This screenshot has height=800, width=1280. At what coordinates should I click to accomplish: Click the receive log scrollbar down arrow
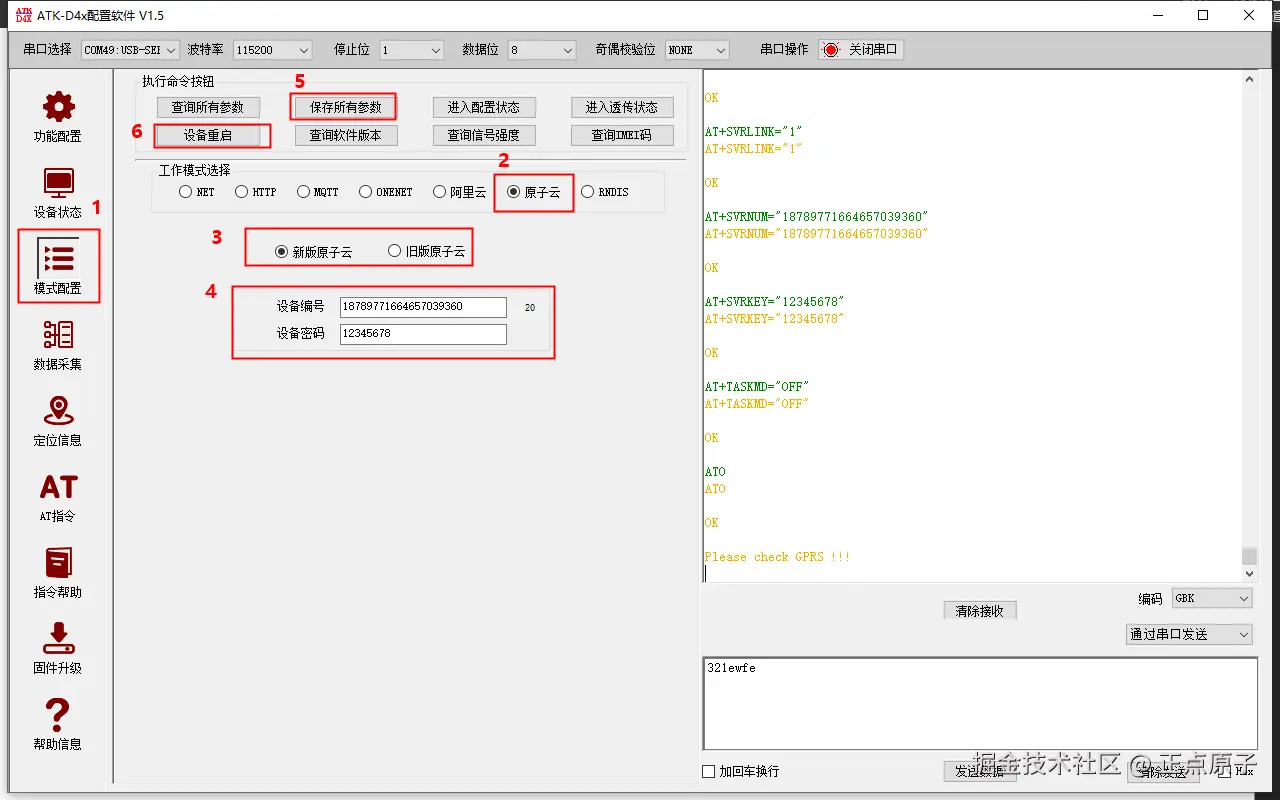pyautogui.click(x=1249, y=574)
